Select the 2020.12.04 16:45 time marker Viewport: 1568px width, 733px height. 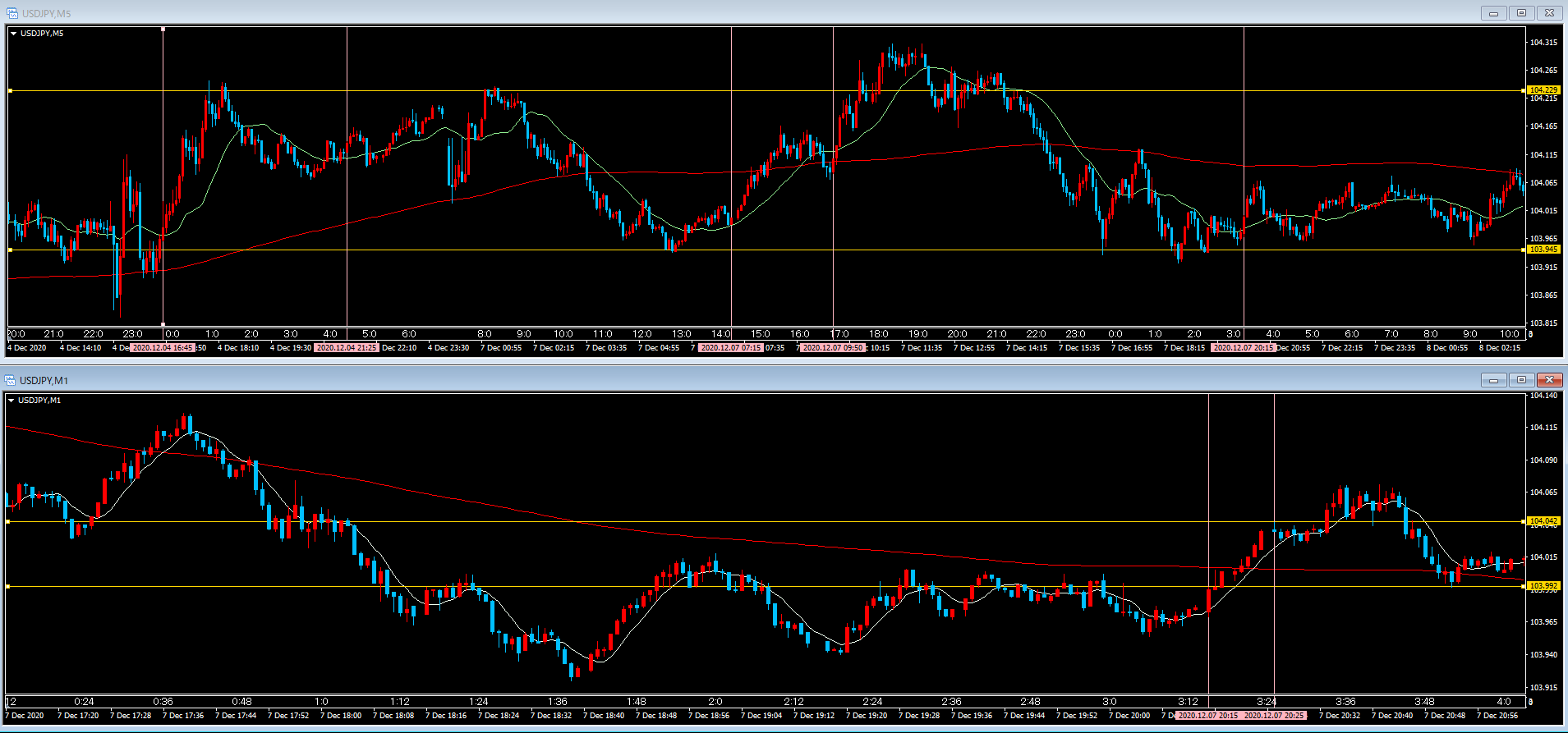pos(163,348)
